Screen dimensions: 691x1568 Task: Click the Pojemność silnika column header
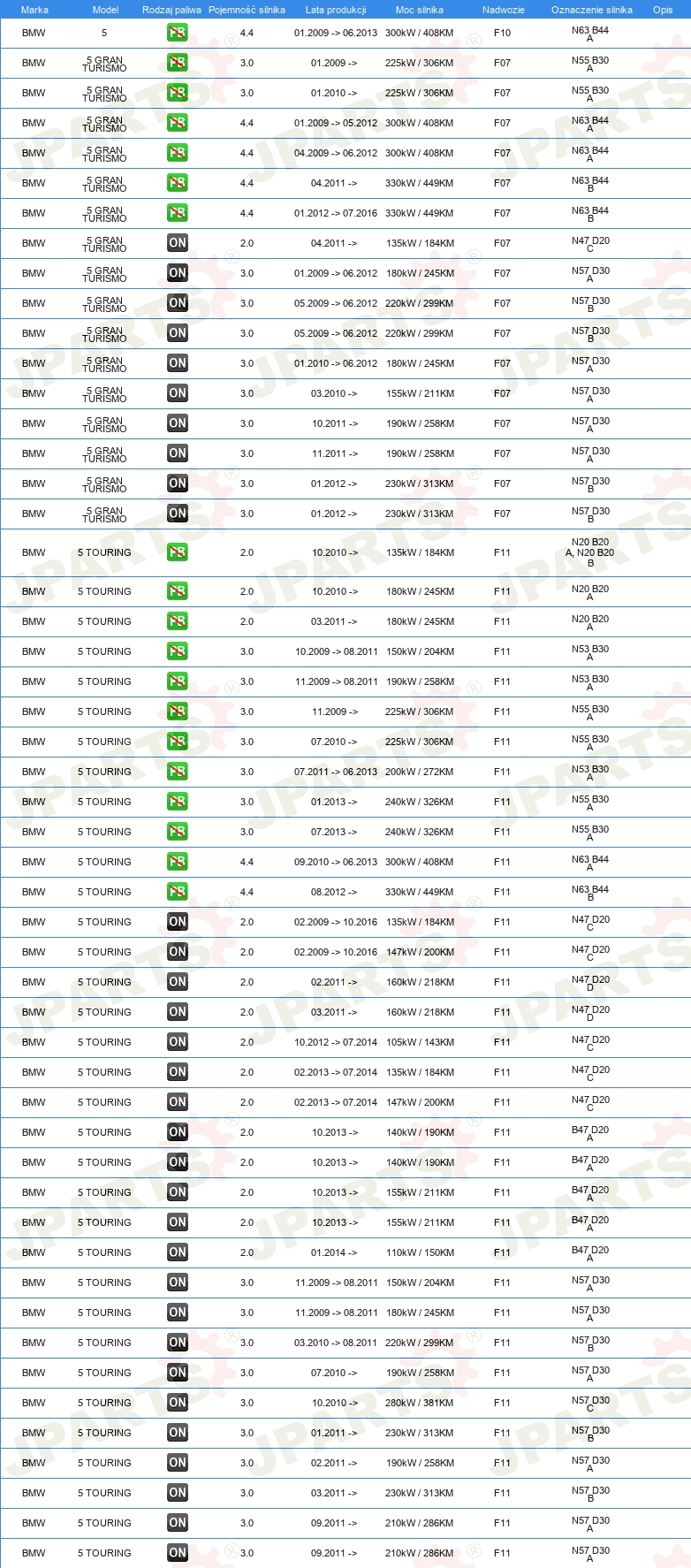[x=247, y=10]
